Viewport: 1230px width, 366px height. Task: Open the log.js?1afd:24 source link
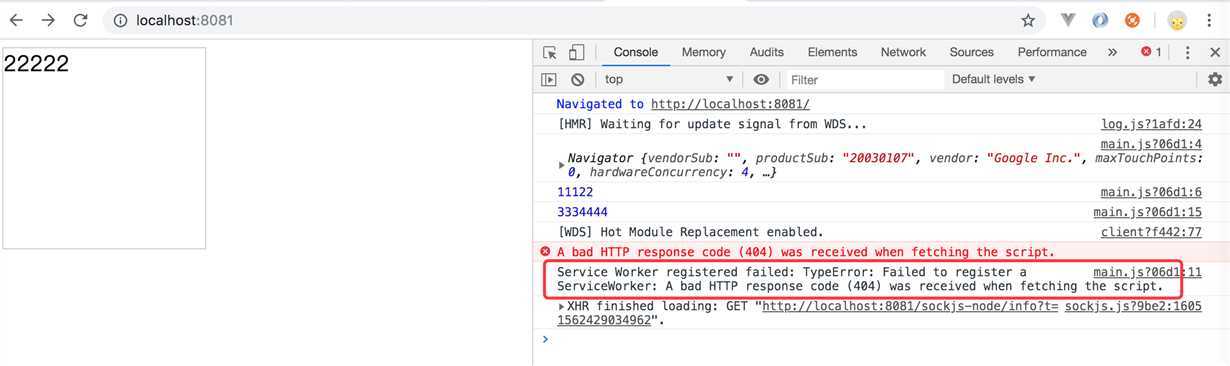(x=1152, y=125)
